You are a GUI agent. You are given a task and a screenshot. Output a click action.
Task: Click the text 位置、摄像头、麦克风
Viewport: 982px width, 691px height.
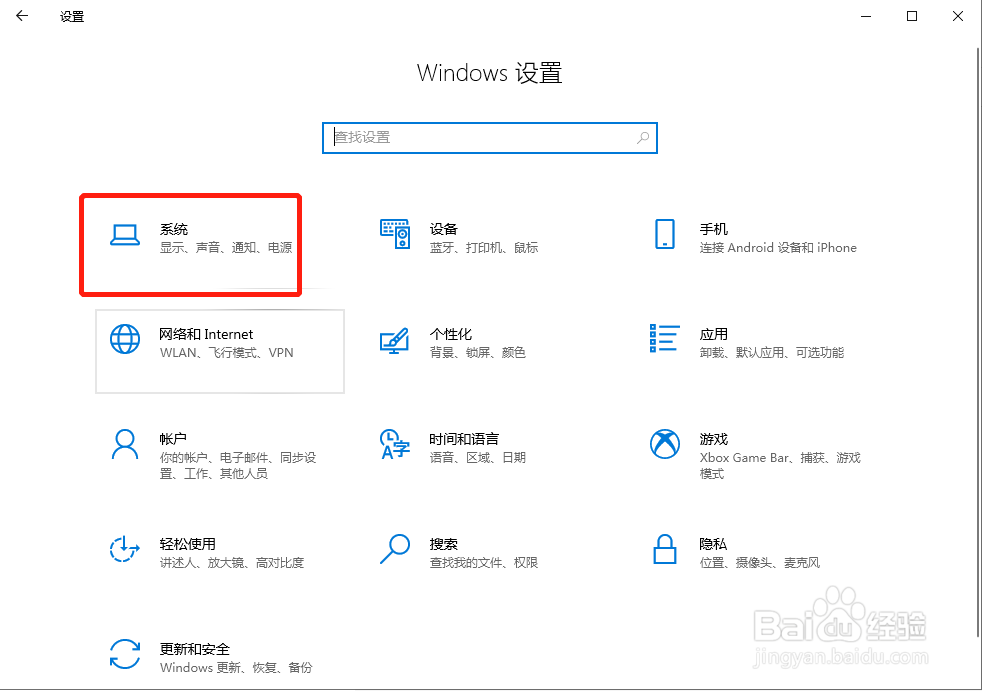tap(760, 563)
